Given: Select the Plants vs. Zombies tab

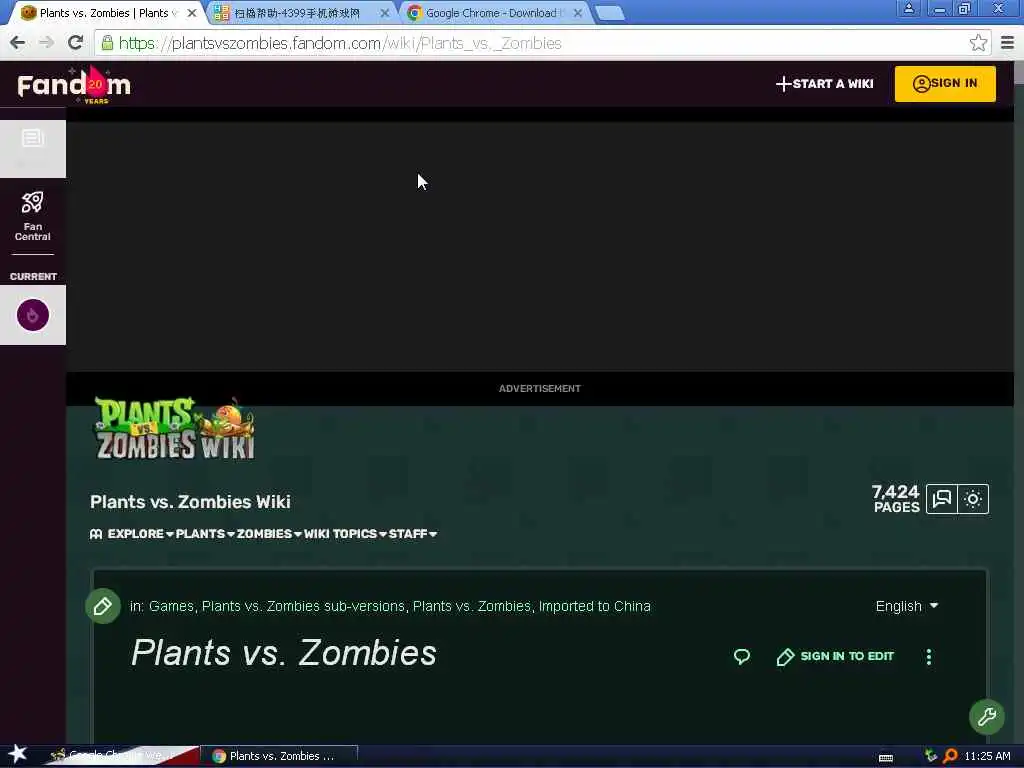Looking at the screenshot, I should (x=104, y=13).
